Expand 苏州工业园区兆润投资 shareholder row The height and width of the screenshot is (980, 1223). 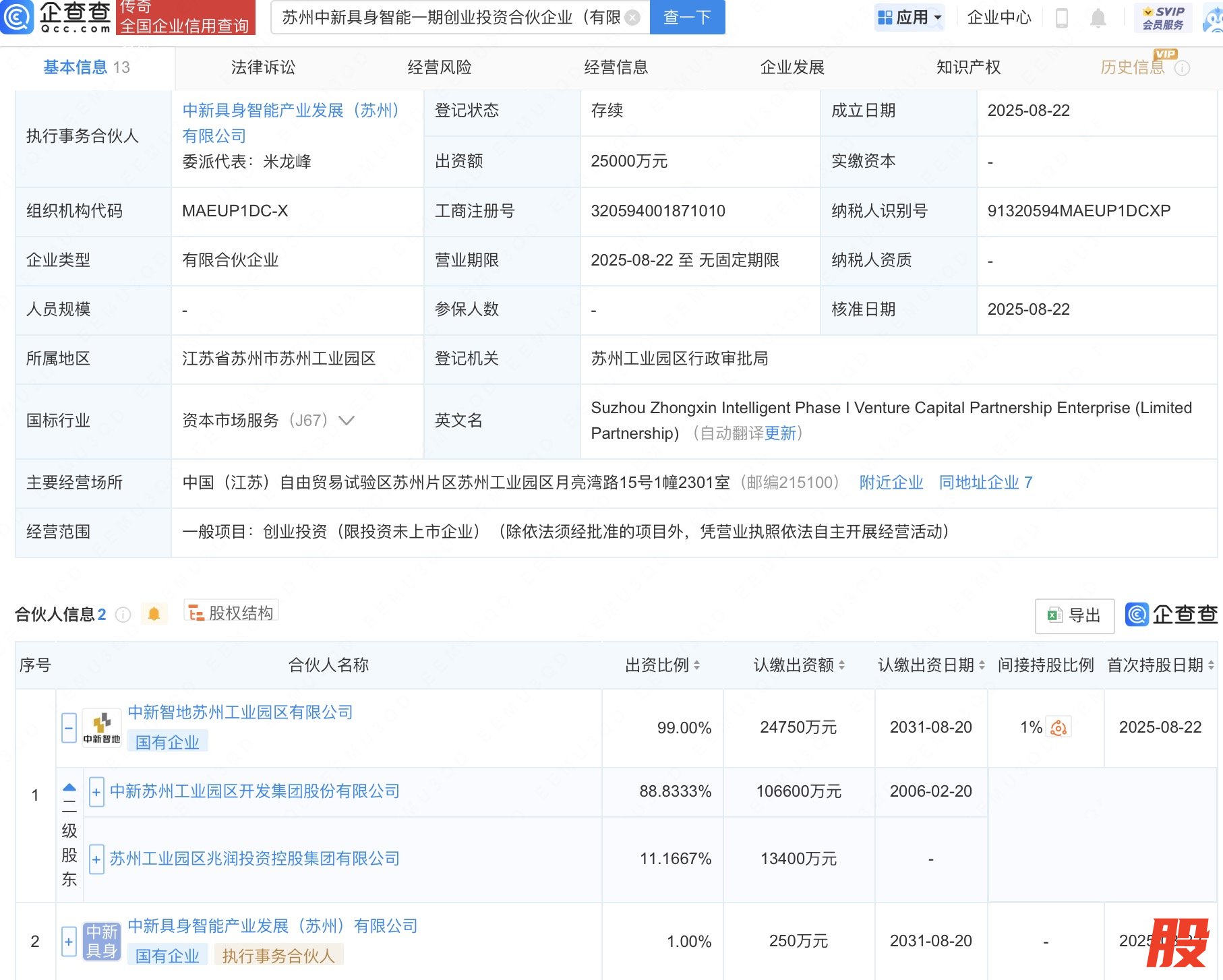[x=96, y=859]
